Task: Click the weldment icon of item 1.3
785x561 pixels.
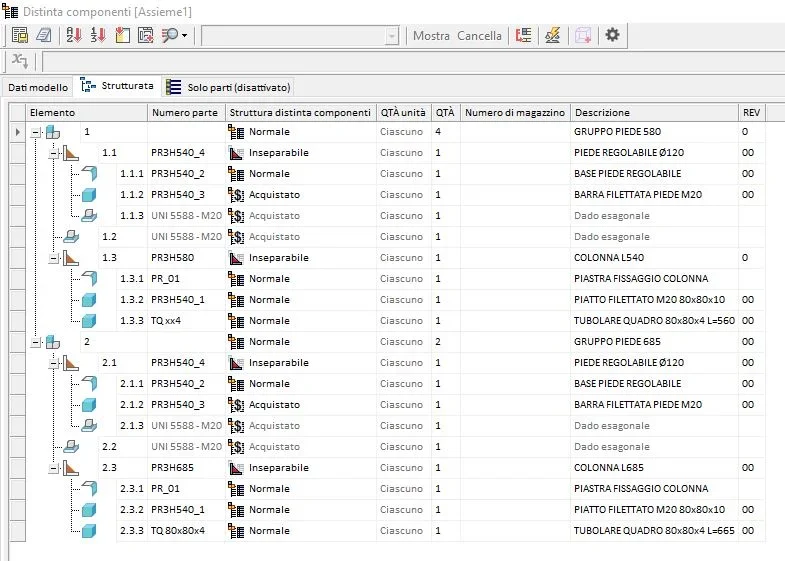Action: 71,258
